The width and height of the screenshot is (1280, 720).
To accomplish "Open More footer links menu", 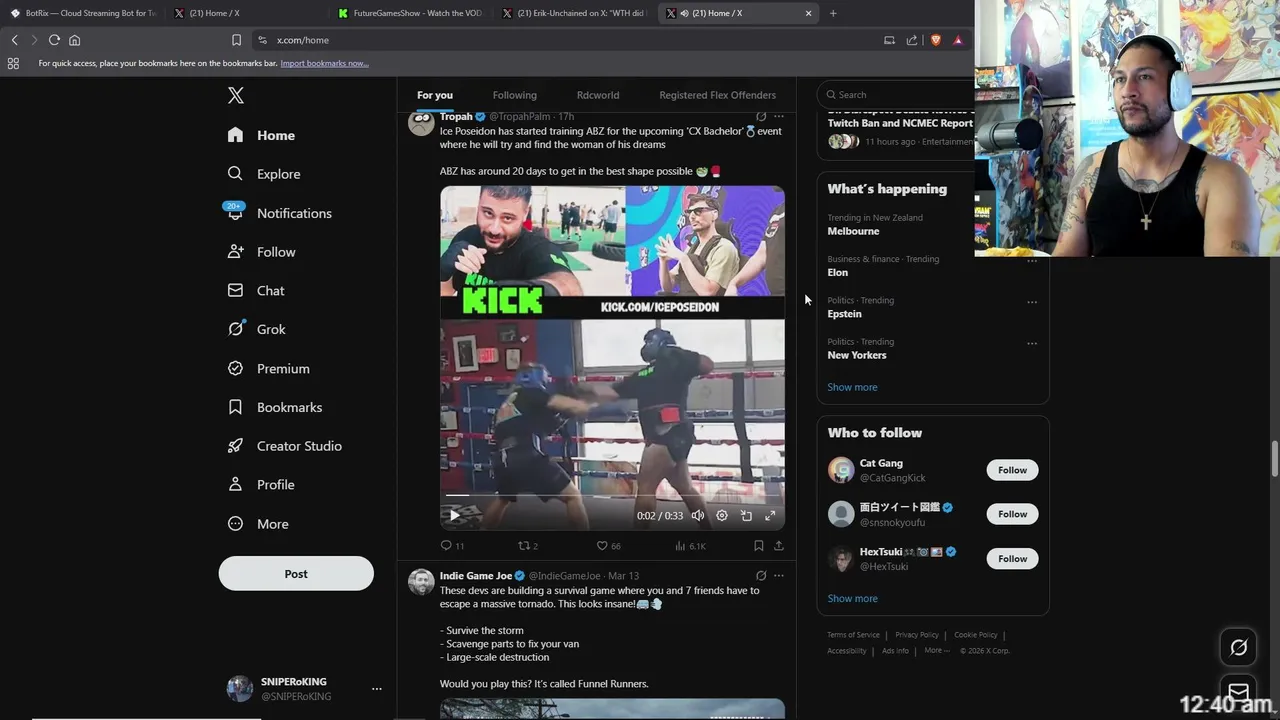I will 937,650.
